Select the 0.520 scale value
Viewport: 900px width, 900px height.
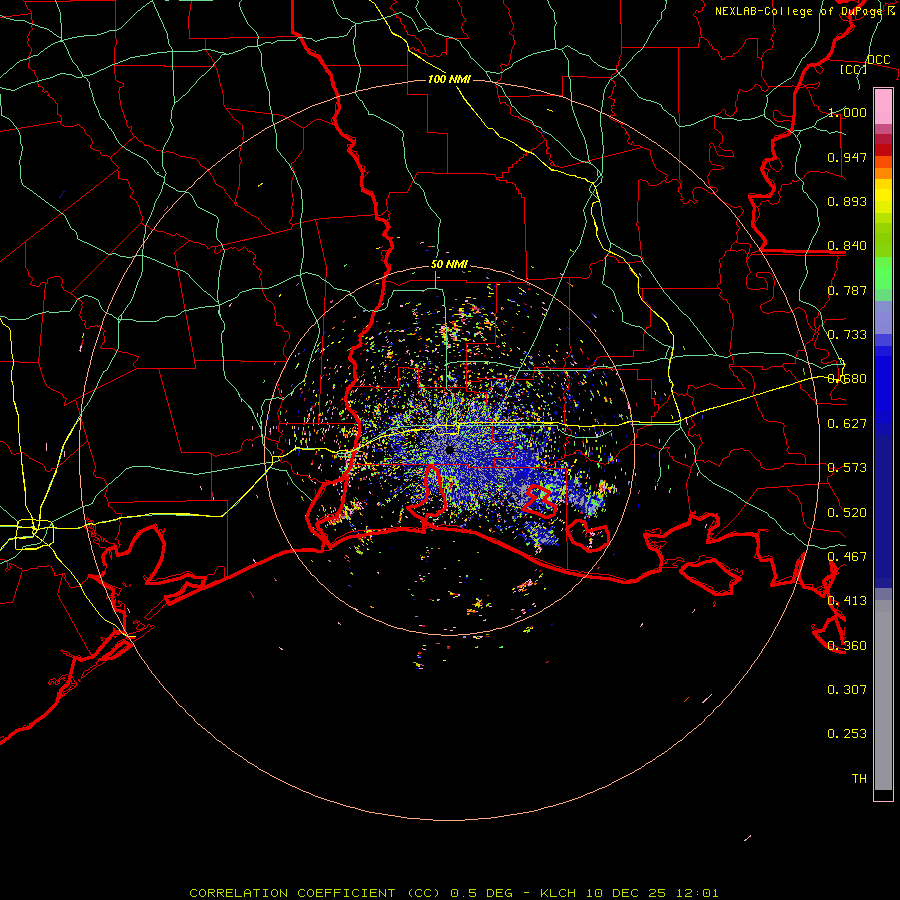pyautogui.click(x=847, y=513)
